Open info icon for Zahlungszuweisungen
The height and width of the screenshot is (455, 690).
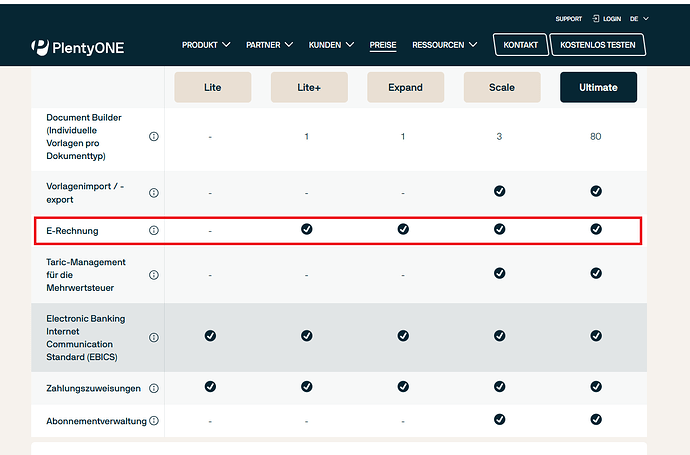154,388
